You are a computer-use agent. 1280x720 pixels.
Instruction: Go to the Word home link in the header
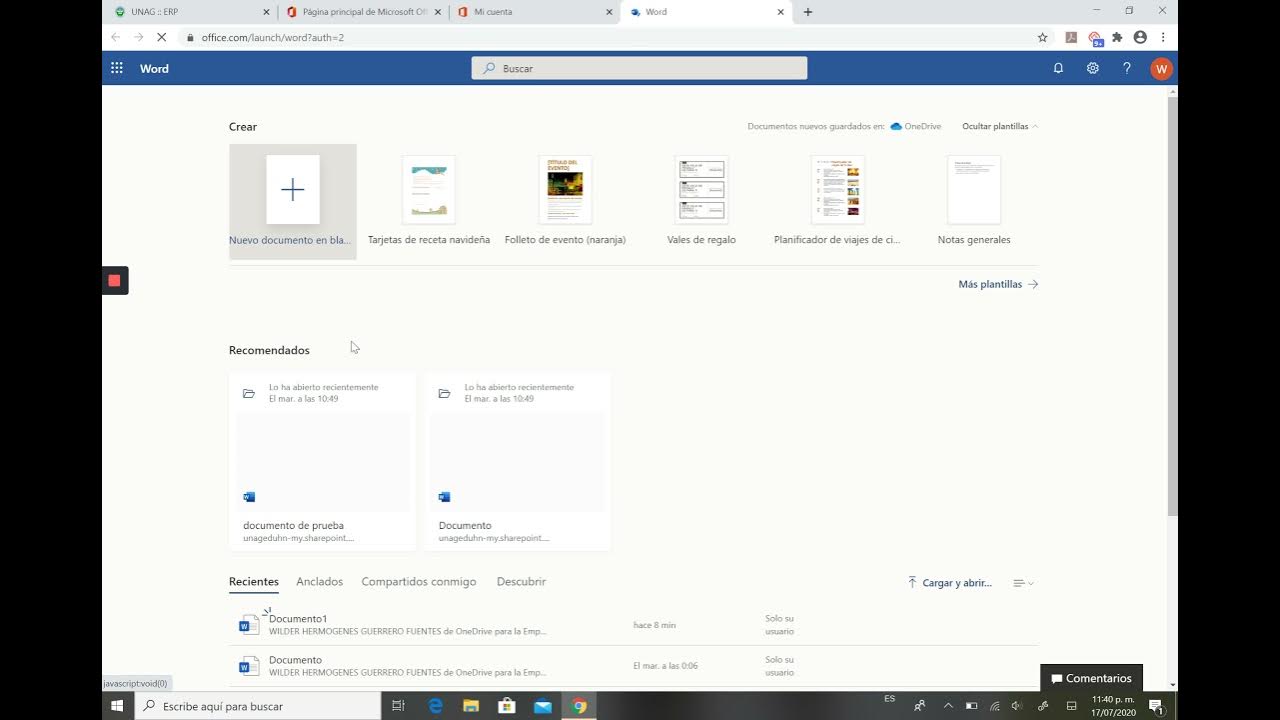point(154,68)
